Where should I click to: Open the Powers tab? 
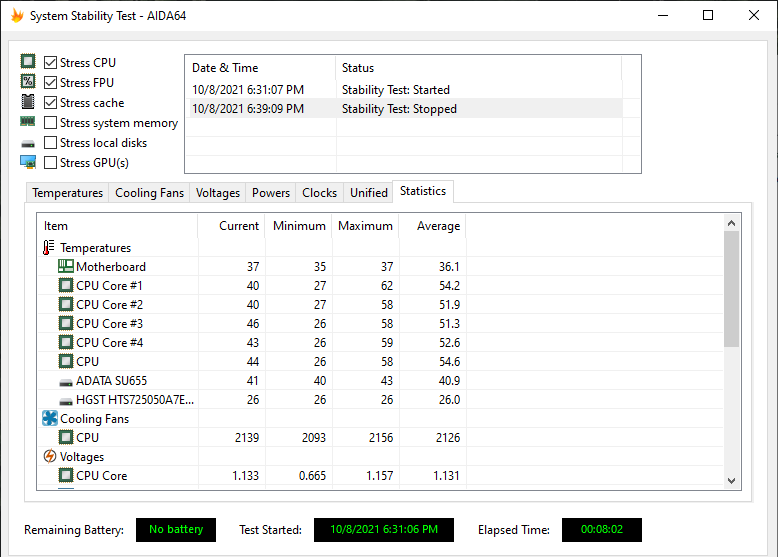pos(271,192)
